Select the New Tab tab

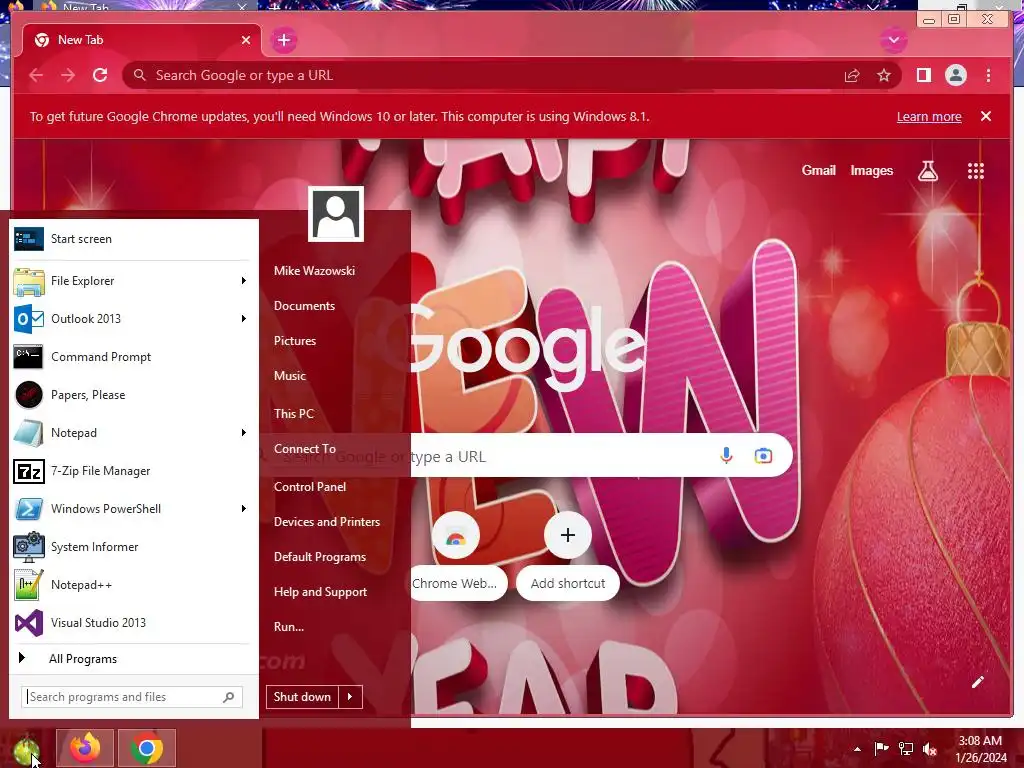tap(142, 40)
